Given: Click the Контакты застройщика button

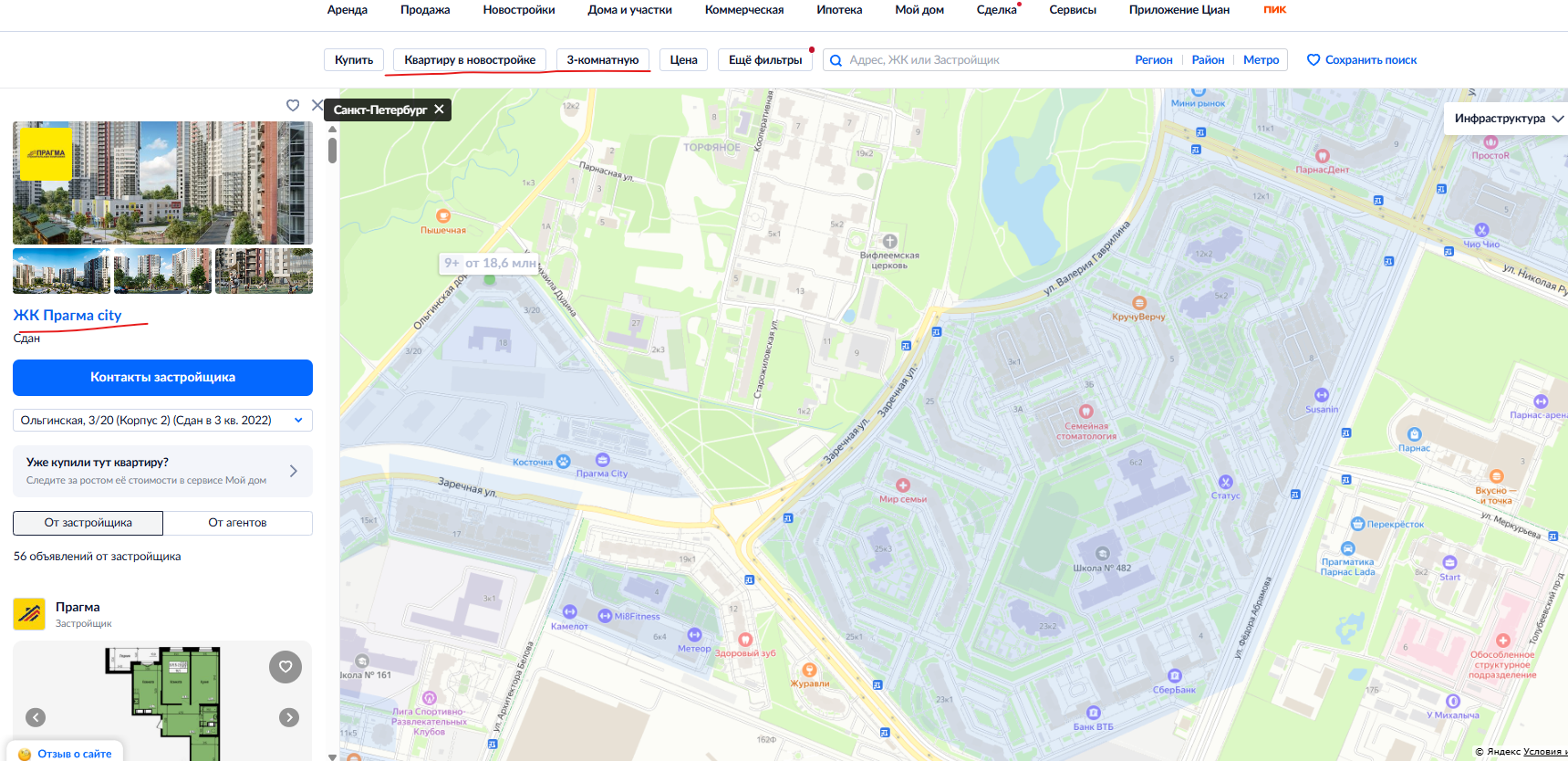Looking at the screenshot, I should (162, 378).
